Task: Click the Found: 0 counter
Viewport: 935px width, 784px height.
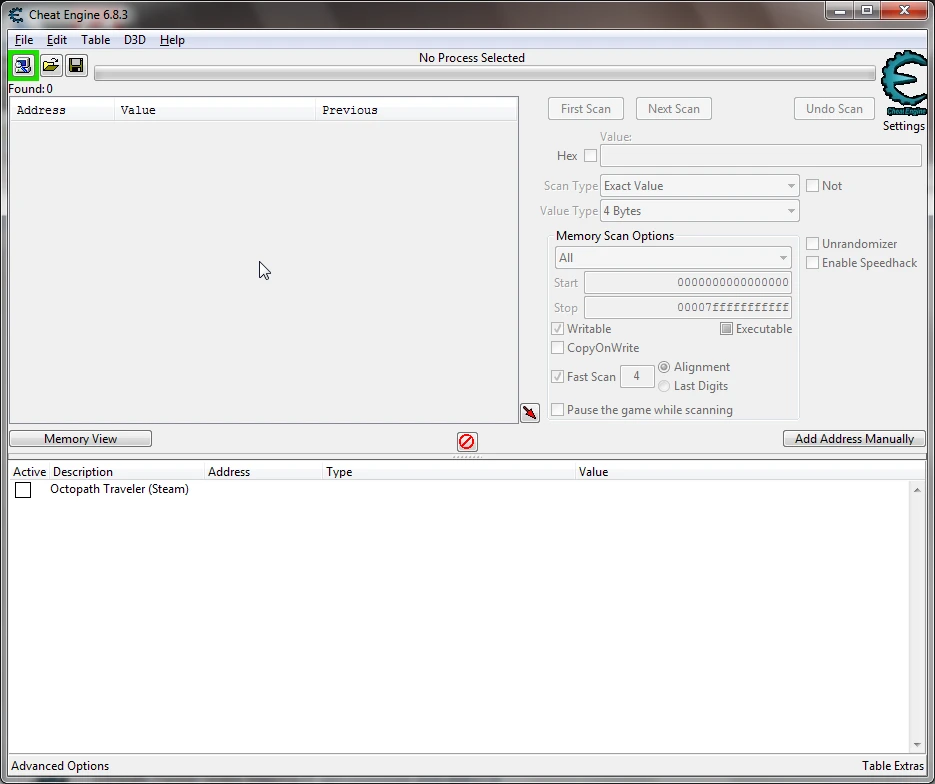Action: coord(30,89)
